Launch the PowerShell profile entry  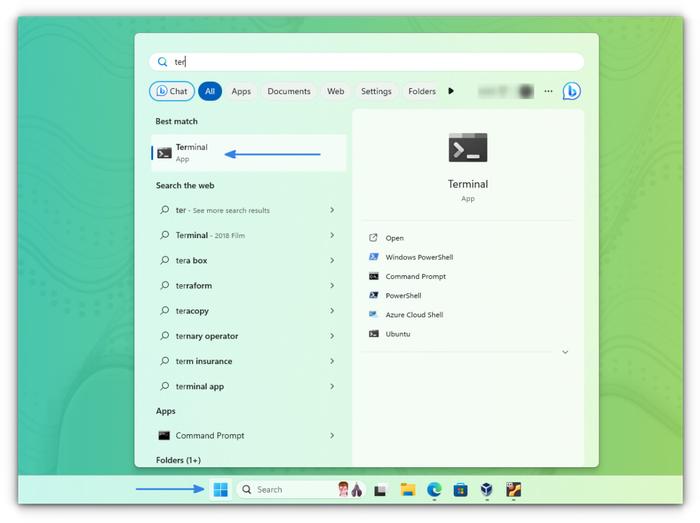pos(403,295)
